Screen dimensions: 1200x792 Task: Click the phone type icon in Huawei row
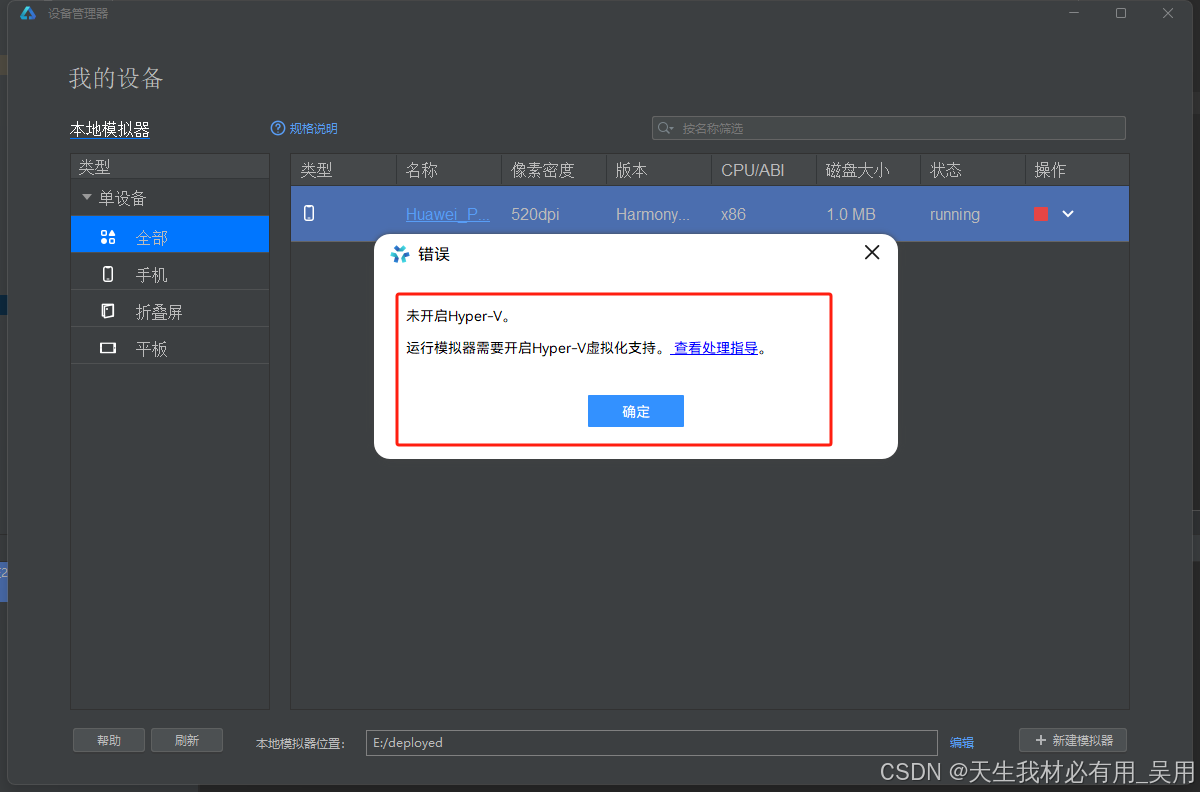tap(309, 213)
